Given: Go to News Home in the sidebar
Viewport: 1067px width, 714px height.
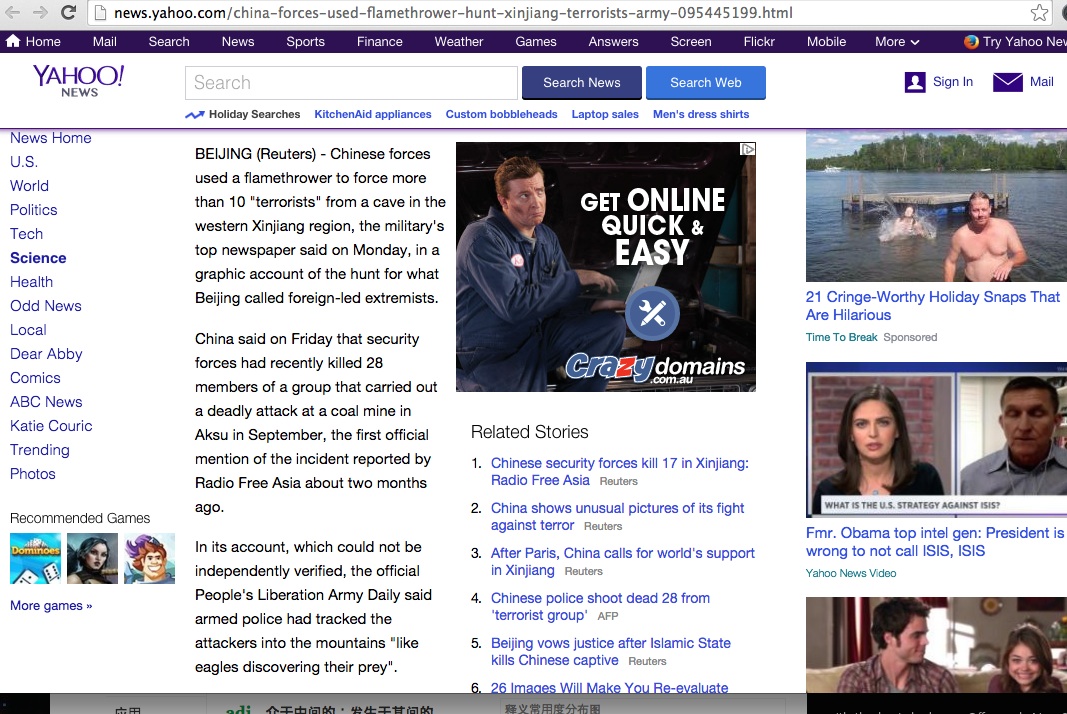Looking at the screenshot, I should tap(50, 138).
